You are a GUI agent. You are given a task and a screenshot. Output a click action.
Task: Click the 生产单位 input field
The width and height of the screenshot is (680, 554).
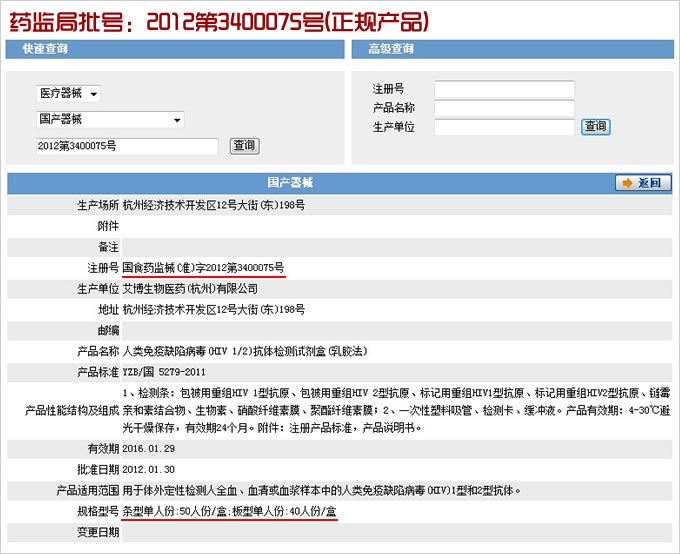(x=504, y=127)
